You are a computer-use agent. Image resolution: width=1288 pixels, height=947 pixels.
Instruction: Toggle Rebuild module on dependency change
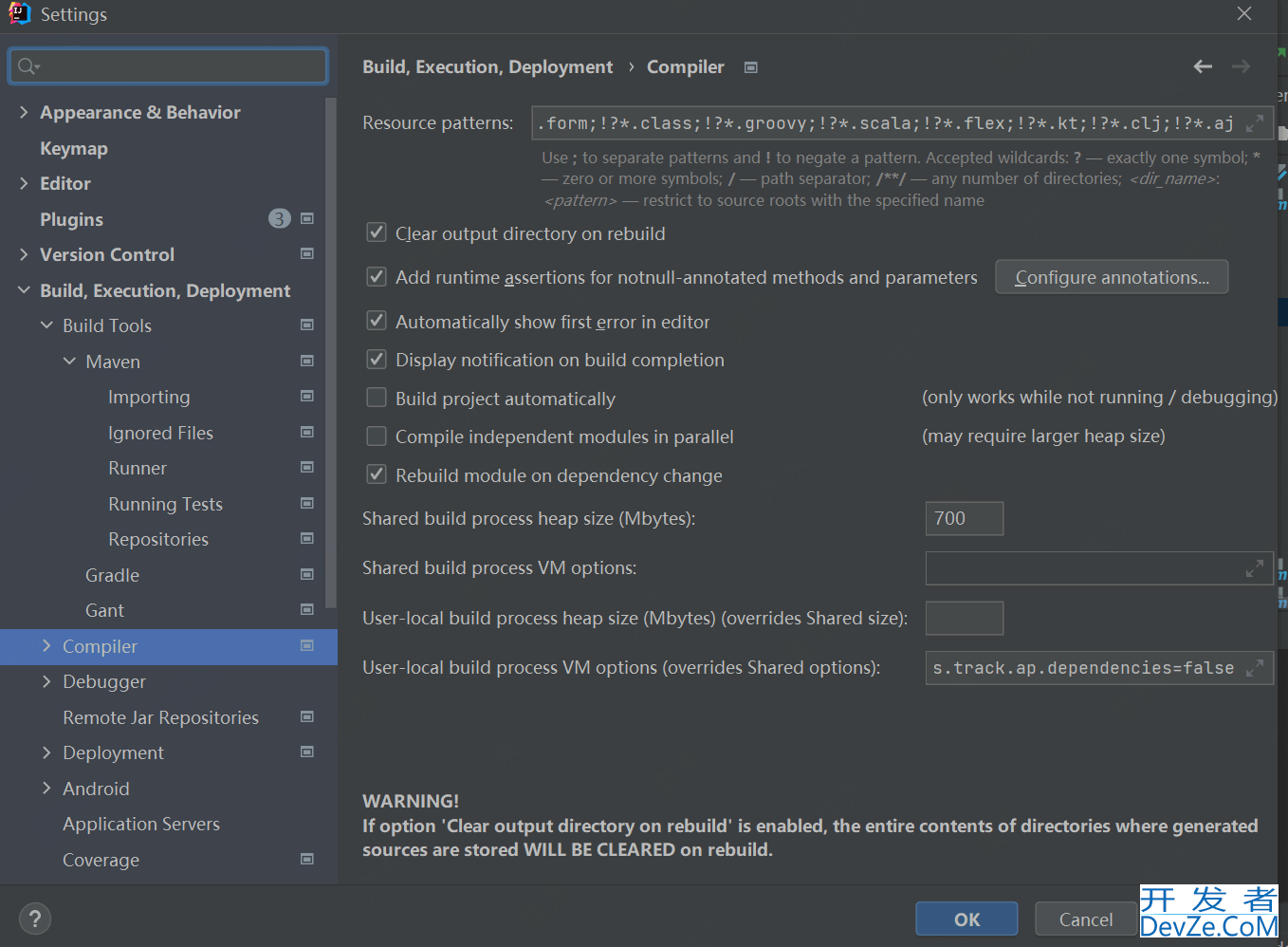coord(377,474)
